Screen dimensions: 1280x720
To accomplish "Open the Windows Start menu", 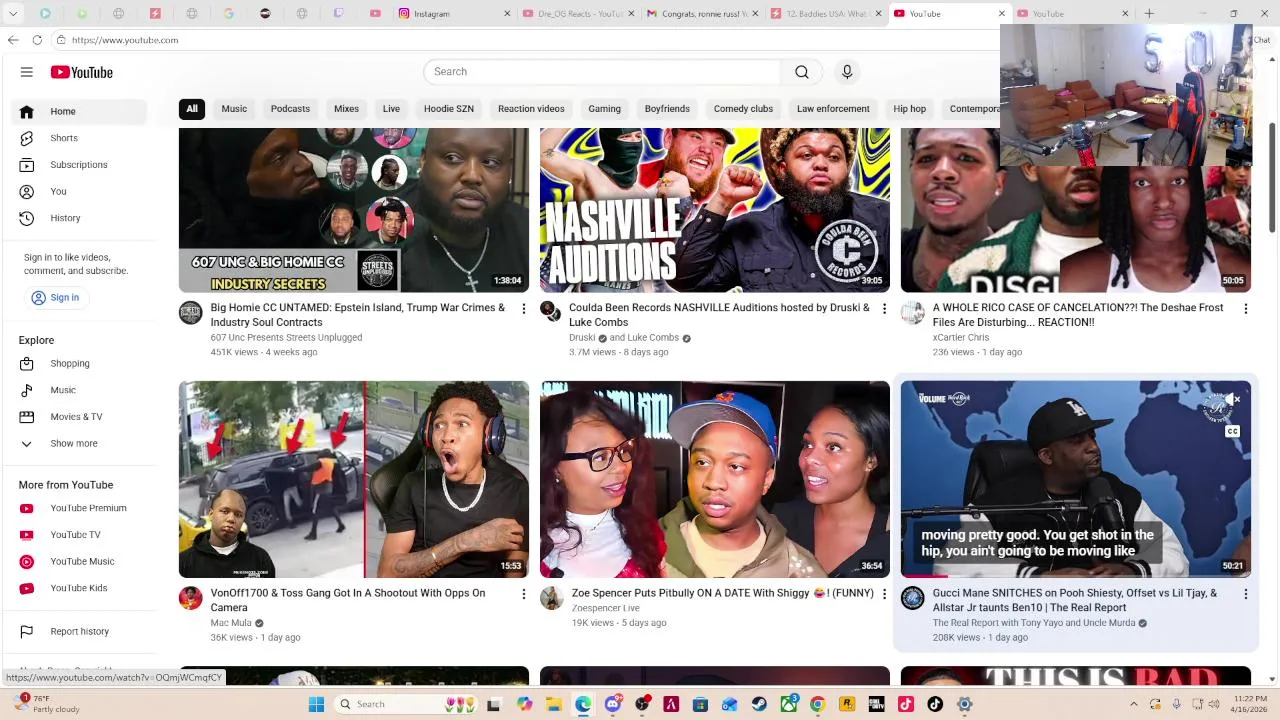I will [316, 704].
